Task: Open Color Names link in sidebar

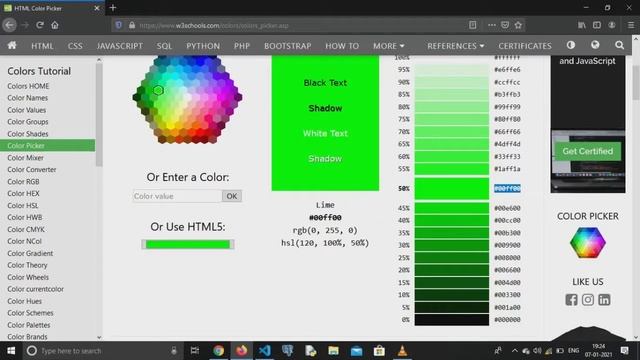Action: click(x=27, y=98)
